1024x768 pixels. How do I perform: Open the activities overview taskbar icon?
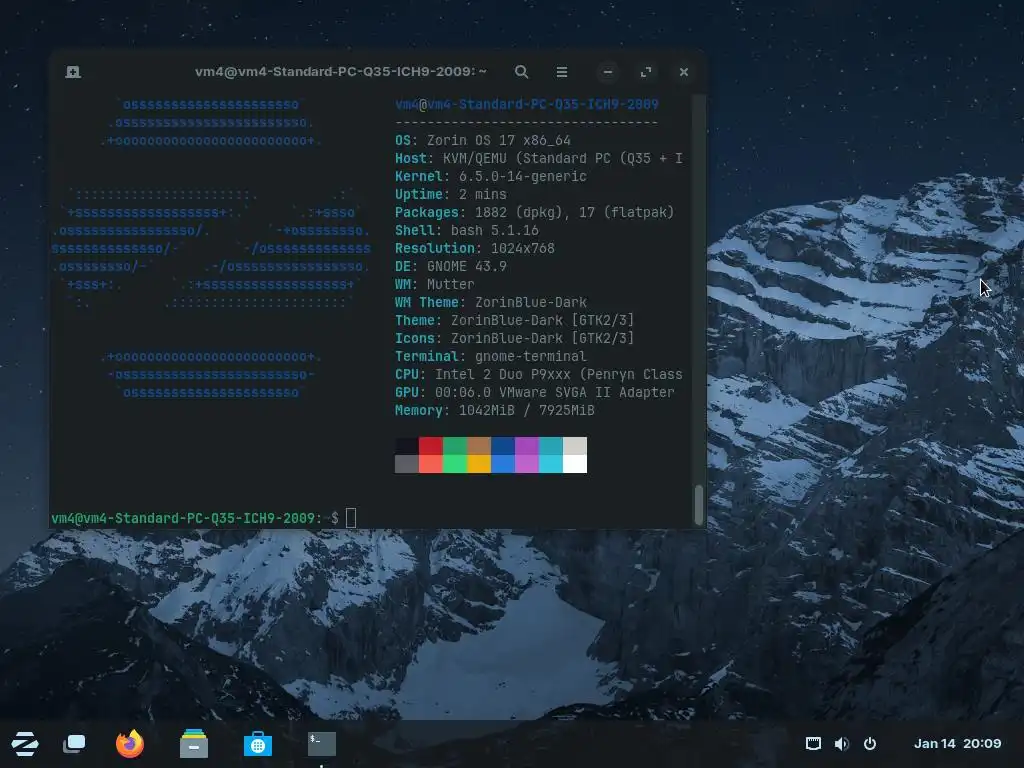click(74, 744)
